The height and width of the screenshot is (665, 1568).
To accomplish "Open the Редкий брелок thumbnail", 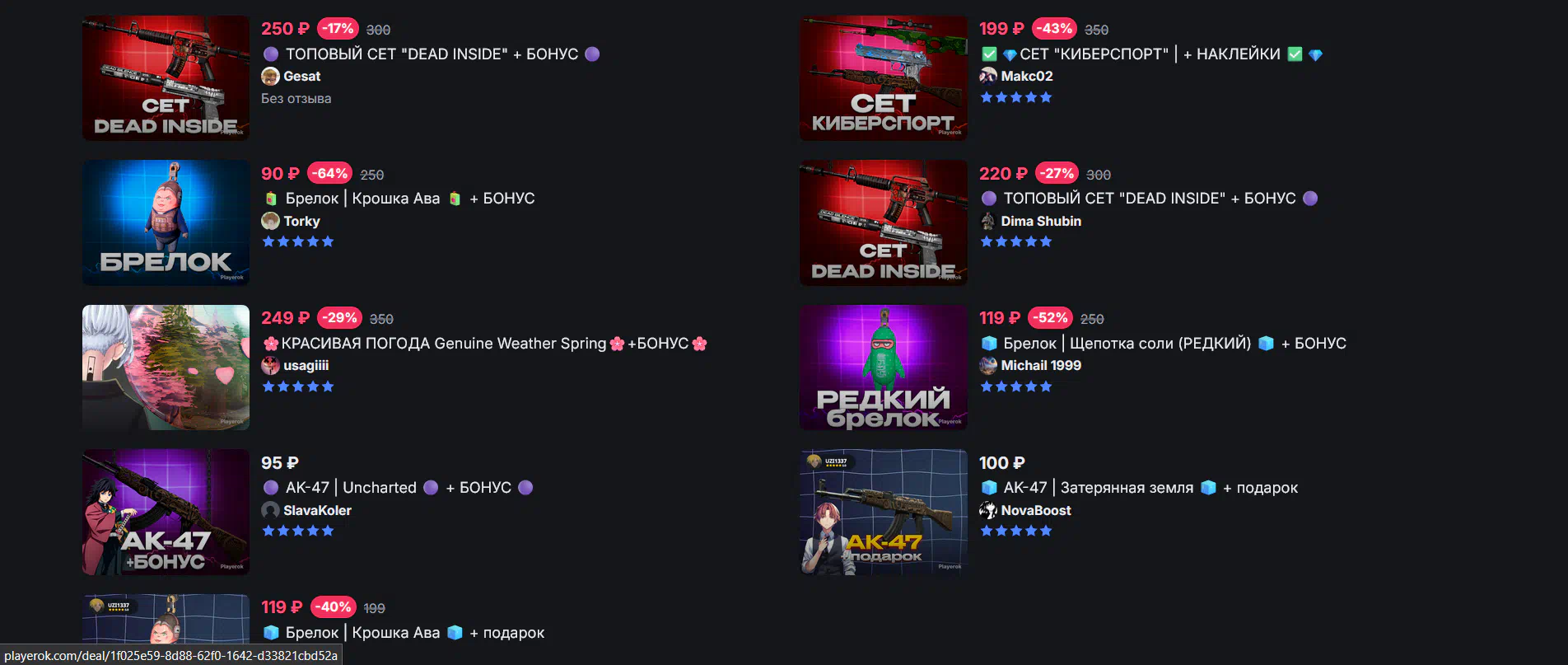I will tap(884, 368).
